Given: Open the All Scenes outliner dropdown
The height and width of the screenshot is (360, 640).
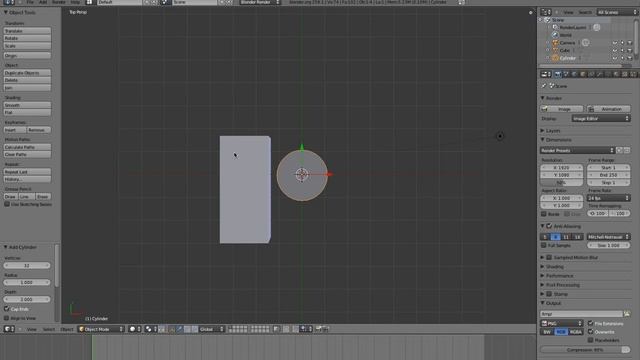Looking at the screenshot, I should coord(617,12).
